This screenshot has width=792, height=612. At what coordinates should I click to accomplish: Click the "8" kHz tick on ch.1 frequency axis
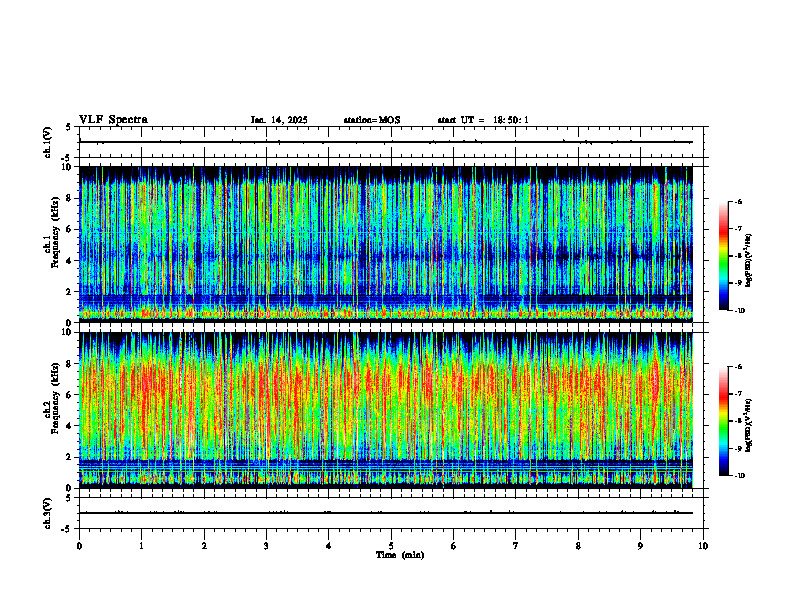(70, 198)
